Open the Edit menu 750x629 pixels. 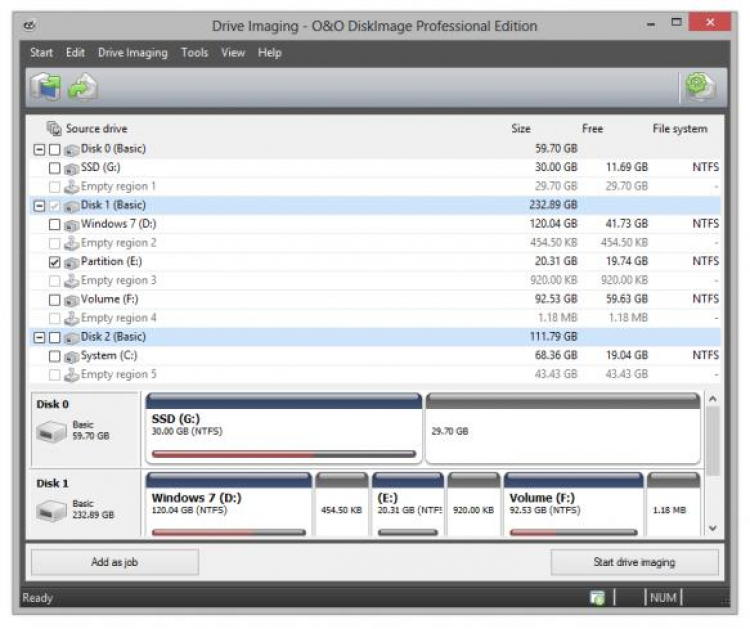[x=75, y=53]
